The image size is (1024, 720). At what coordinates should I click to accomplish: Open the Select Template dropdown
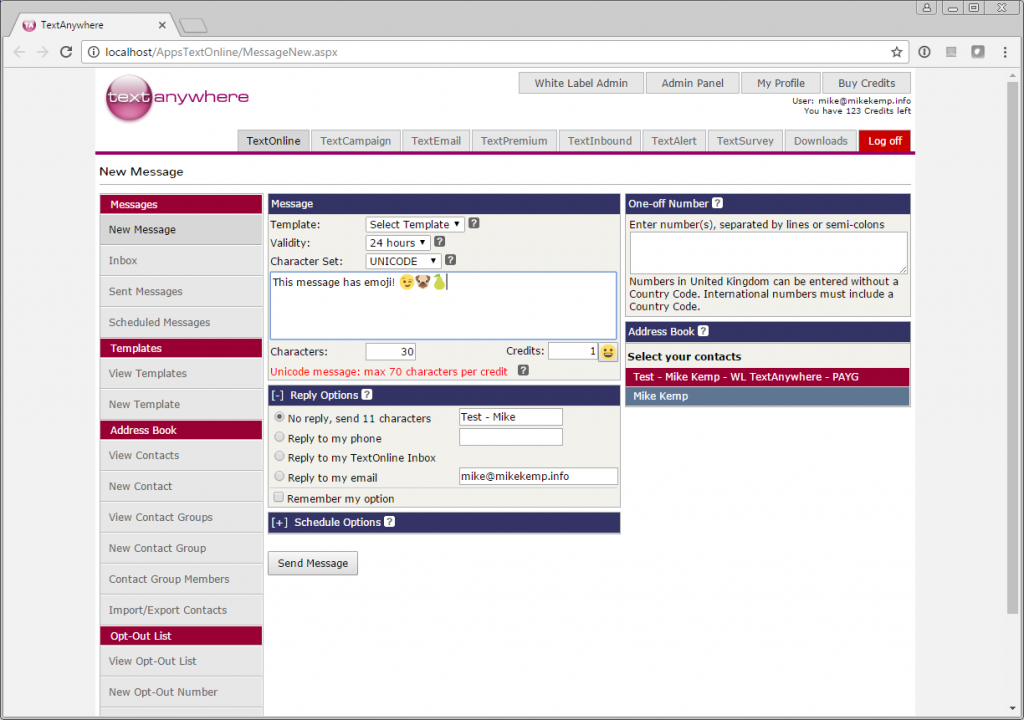coord(415,224)
